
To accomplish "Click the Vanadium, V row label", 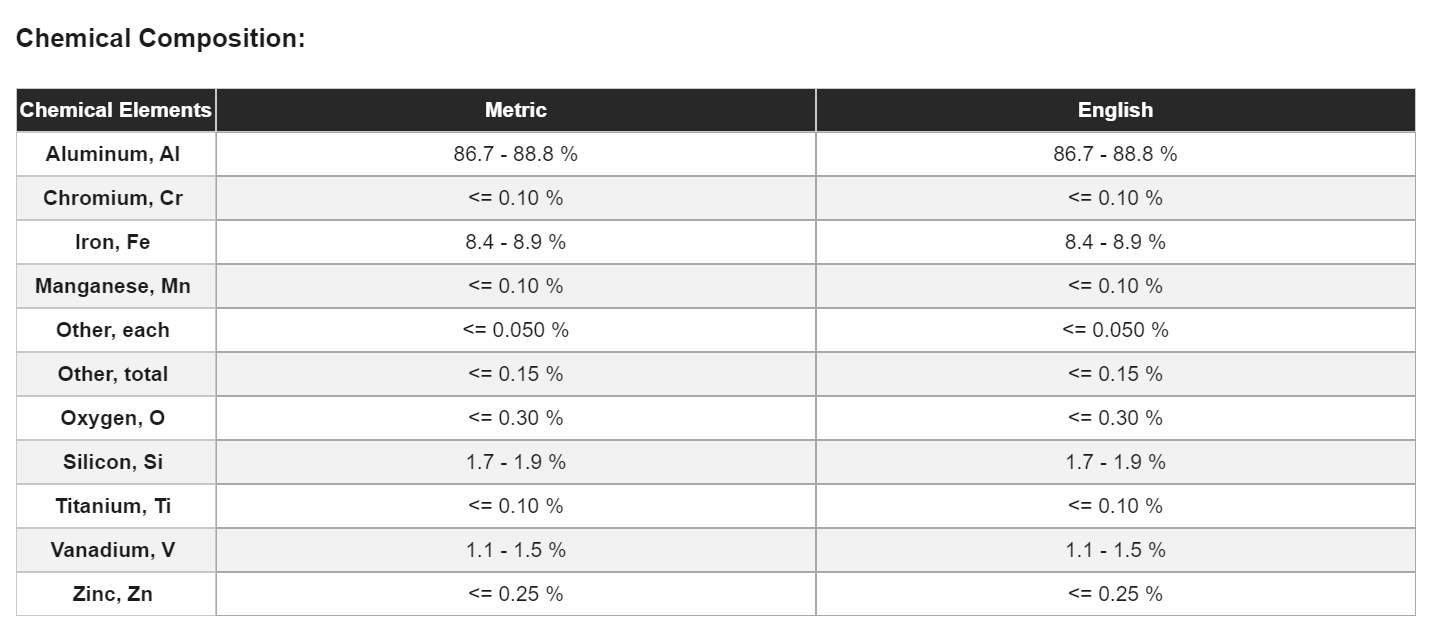I will point(113,550).
